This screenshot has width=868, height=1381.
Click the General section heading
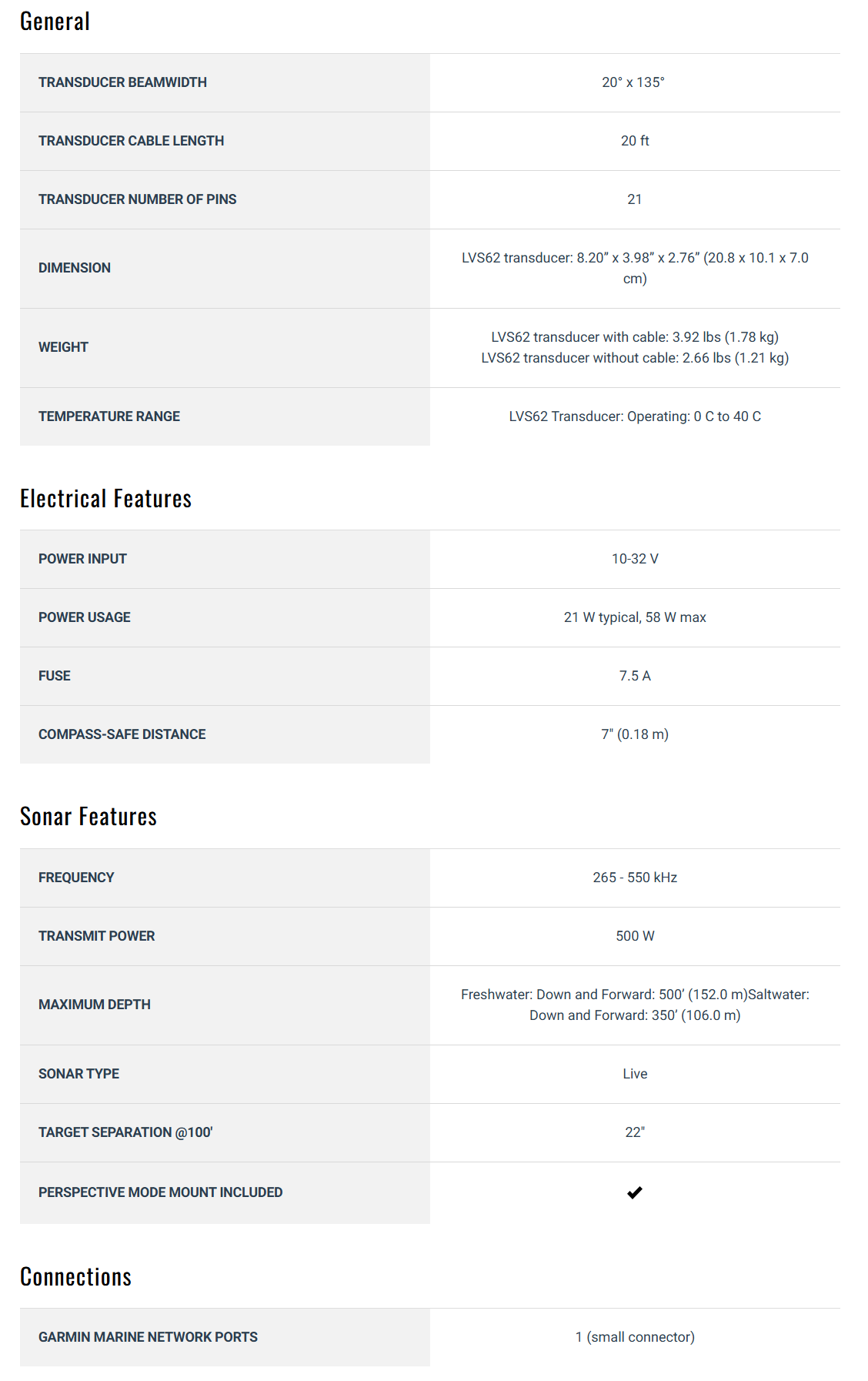point(55,22)
